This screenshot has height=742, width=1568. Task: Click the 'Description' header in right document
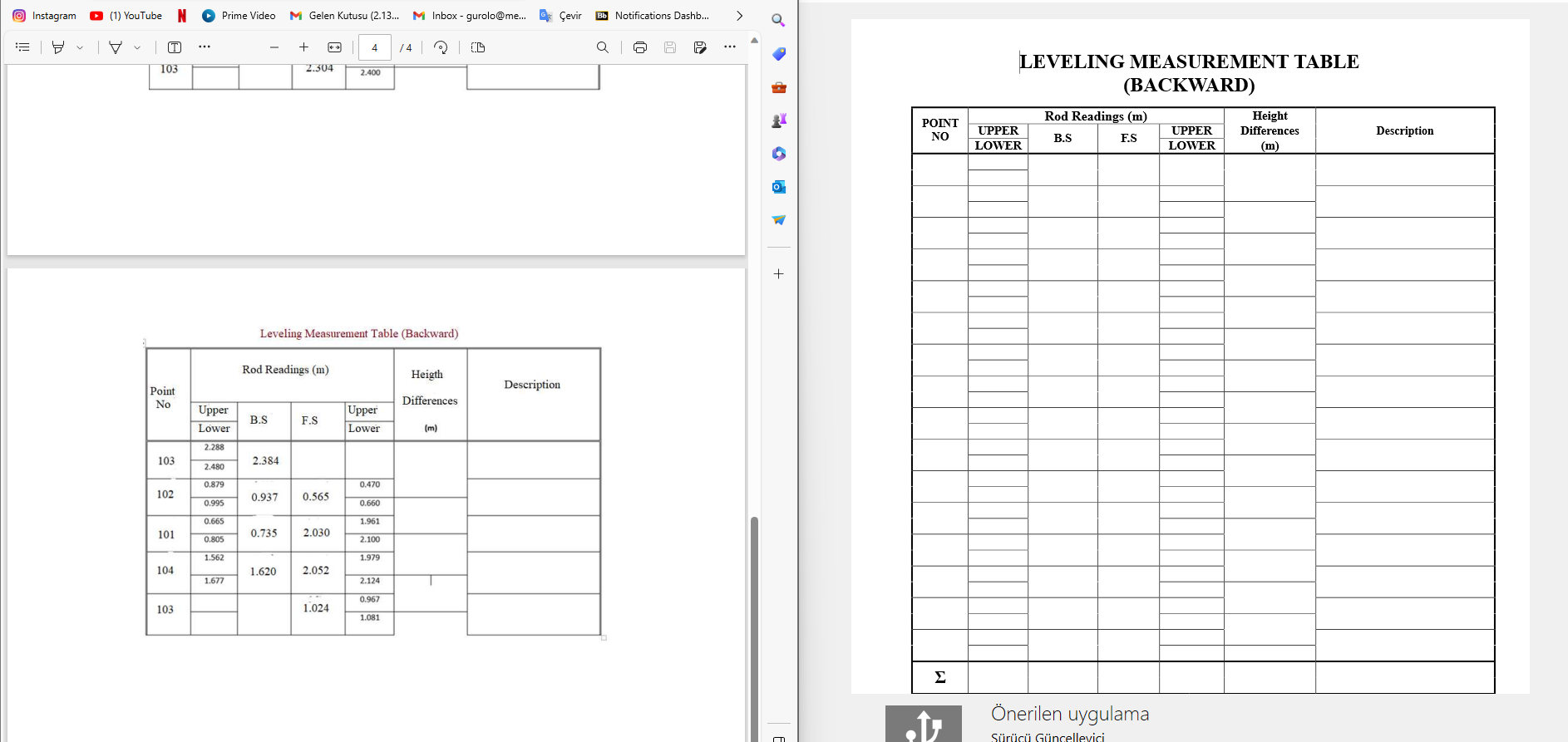[x=1405, y=130]
